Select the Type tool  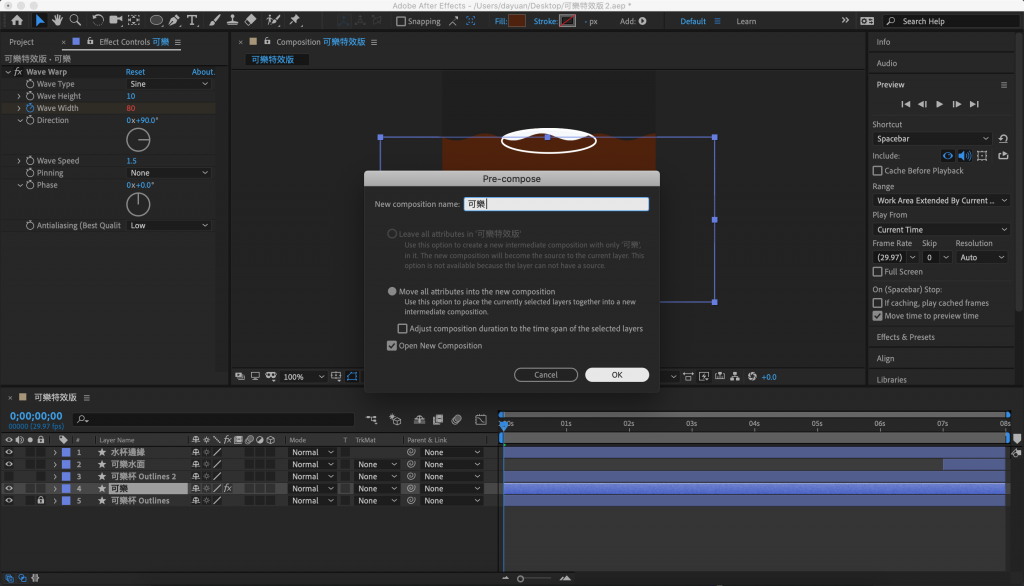point(192,20)
